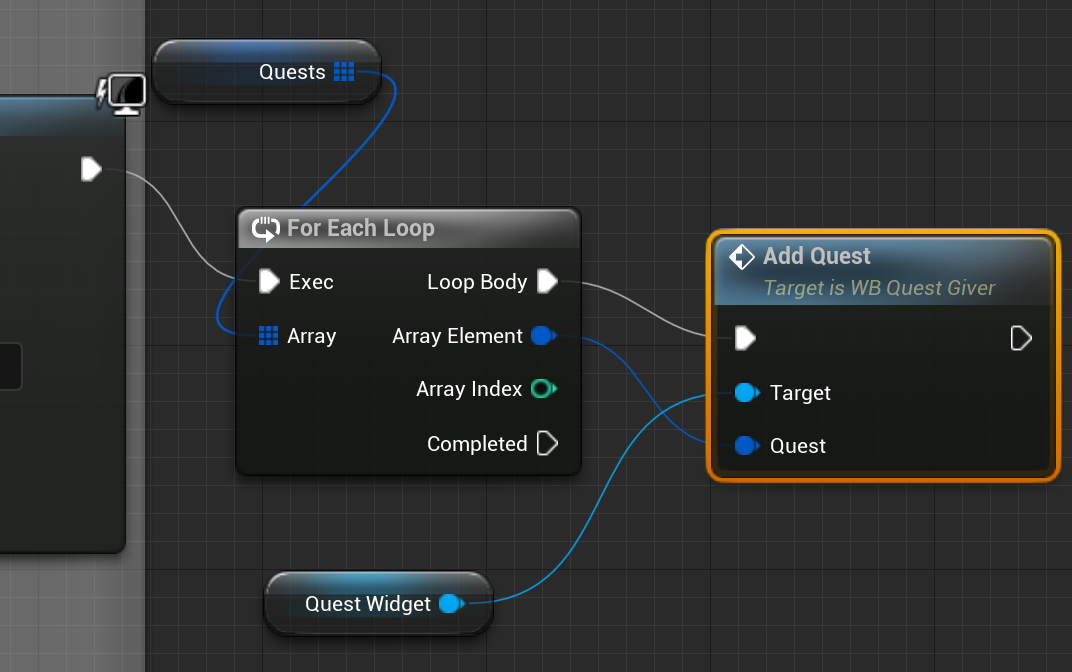This screenshot has width=1072, height=672.
Task: Click the 'Array Element' label
Action: click(x=457, y=336)
